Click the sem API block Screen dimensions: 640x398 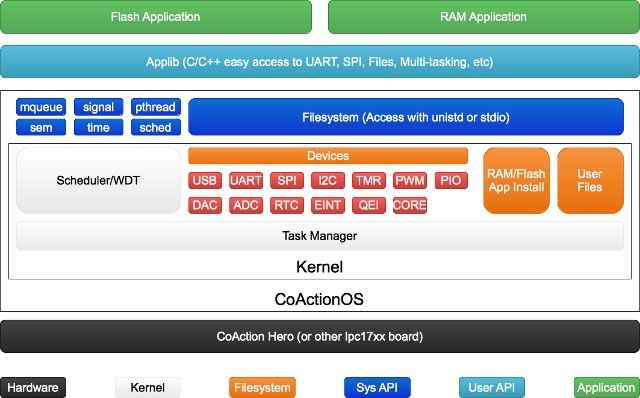(x=41, y=127)
